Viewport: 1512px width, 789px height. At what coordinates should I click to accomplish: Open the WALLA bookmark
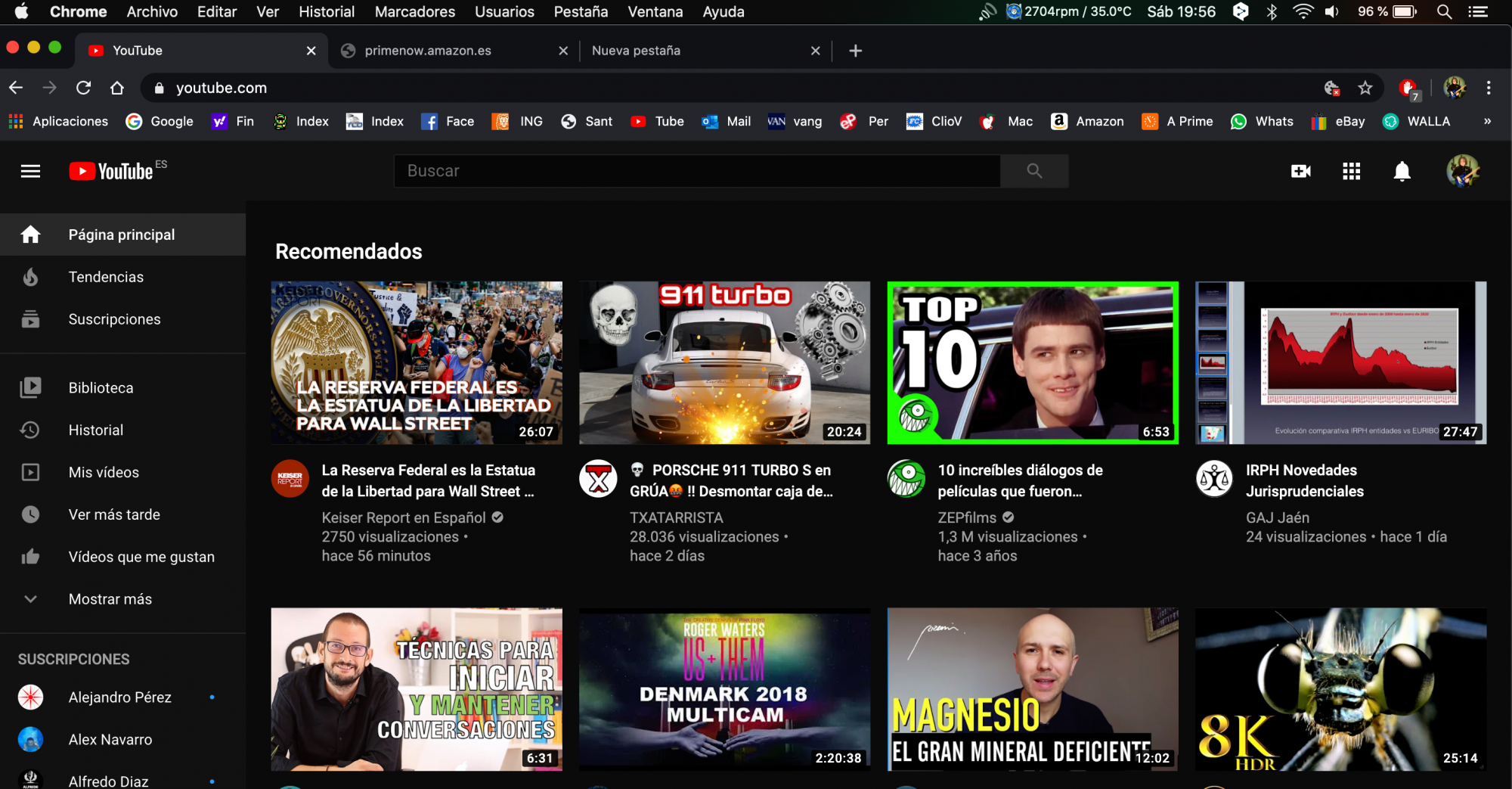point(1416,121)
